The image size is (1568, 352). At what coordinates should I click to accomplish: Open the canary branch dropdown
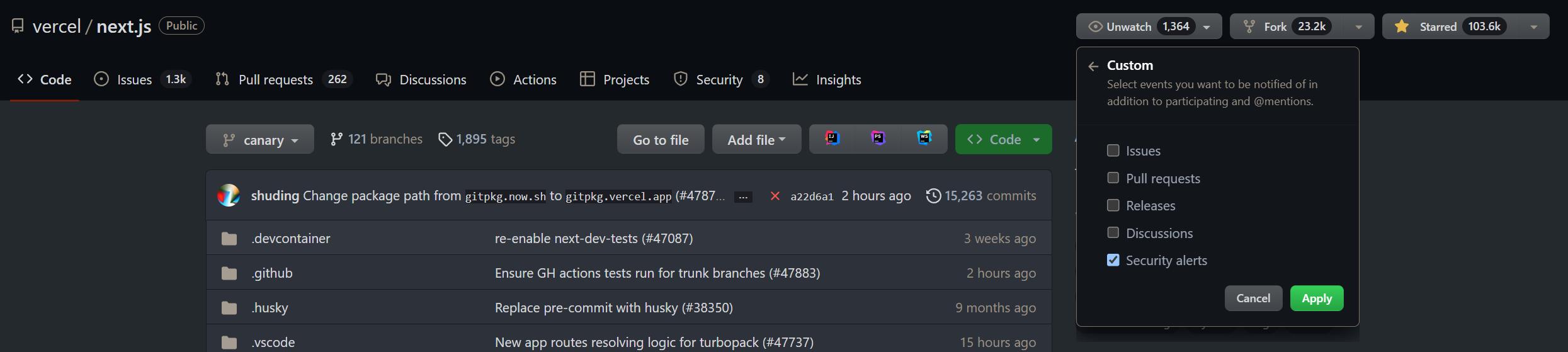click(259, 140)
